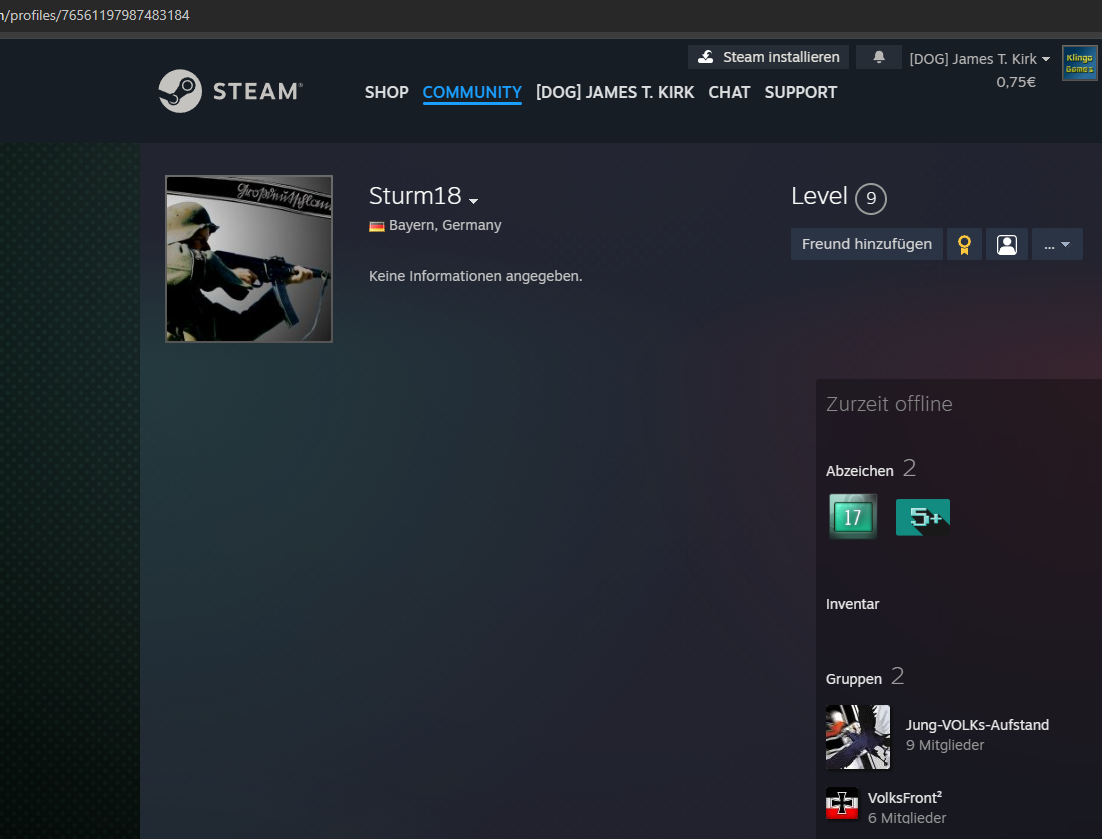This screenshot has height=839, width=1102.
Task: Open the teal 5+ badge icon
Action: pos(922,517)
